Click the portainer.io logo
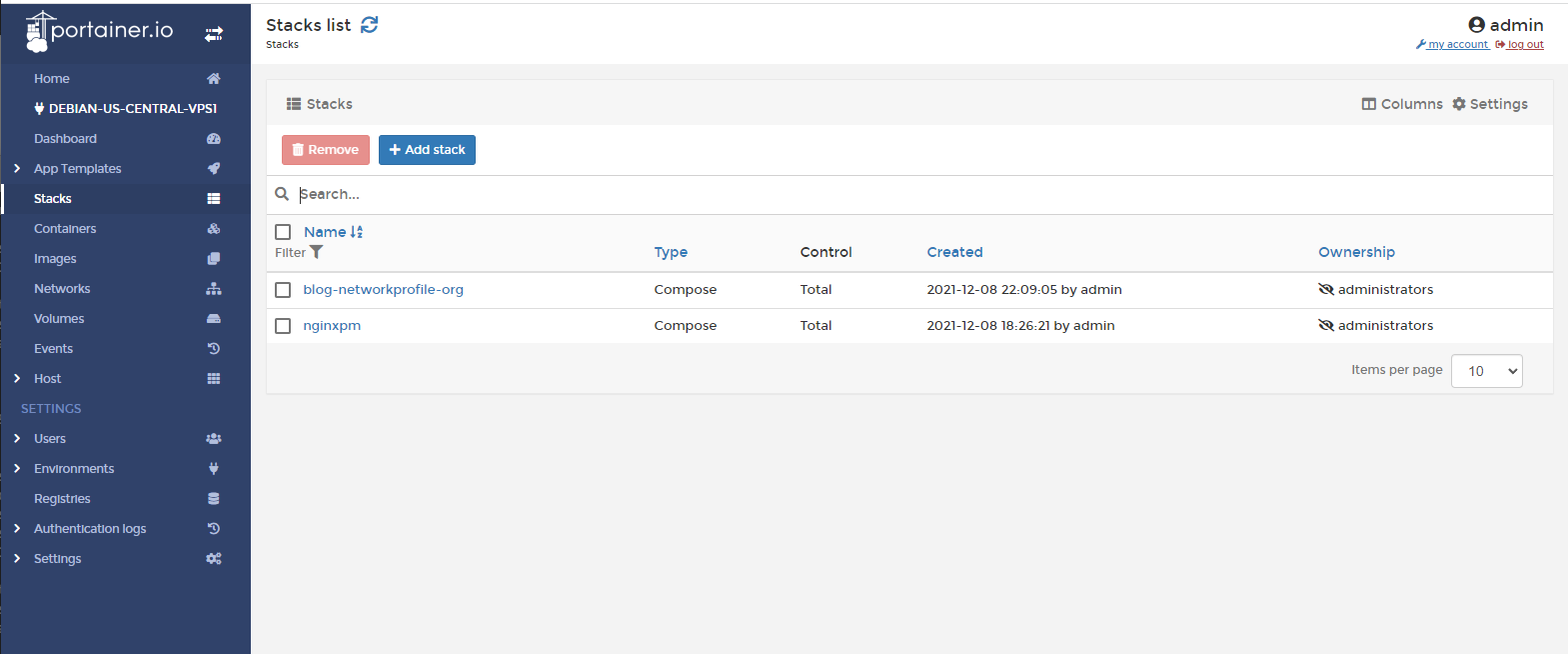This screenshot has height=654, width=1568. tap(99, 31)
